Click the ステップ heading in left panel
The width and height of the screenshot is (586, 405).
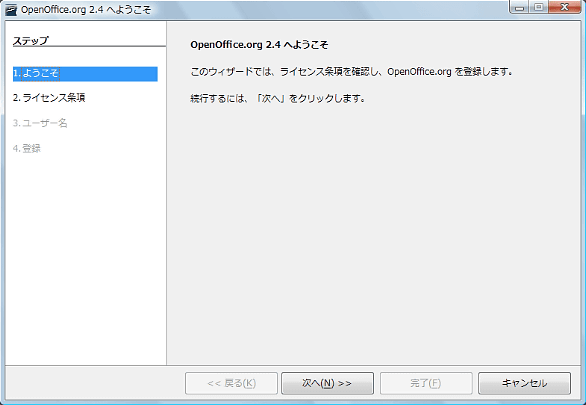click(x=31, y=40)
